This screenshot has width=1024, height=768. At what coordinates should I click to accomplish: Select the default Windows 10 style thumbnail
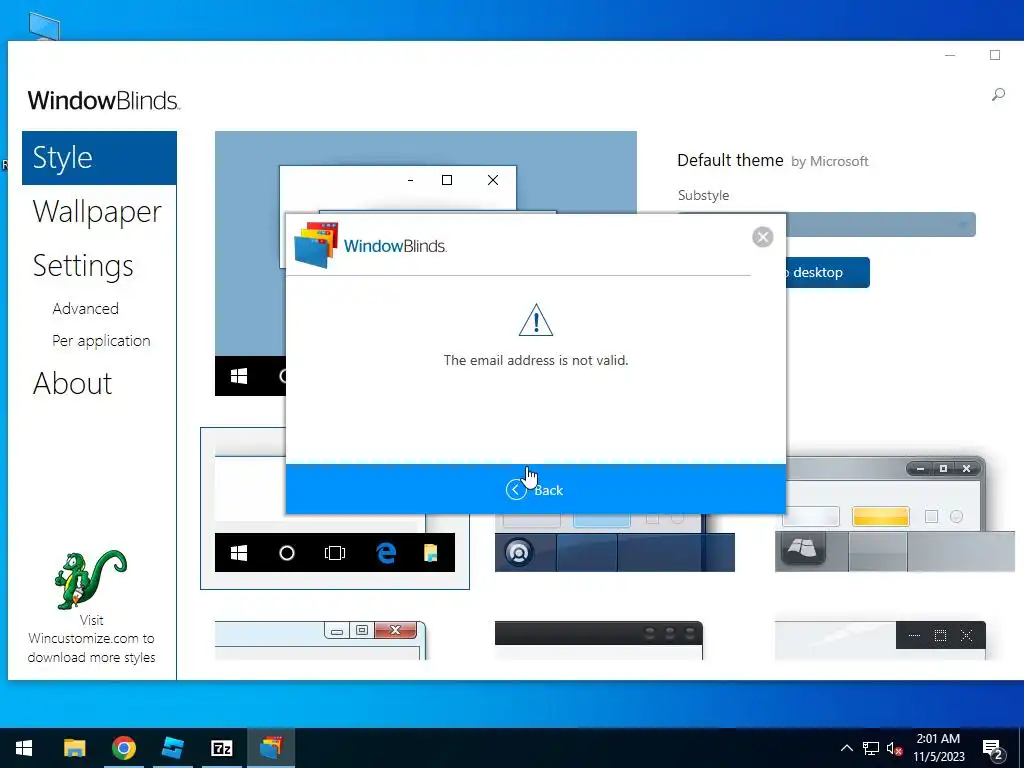tap(334, 508)
